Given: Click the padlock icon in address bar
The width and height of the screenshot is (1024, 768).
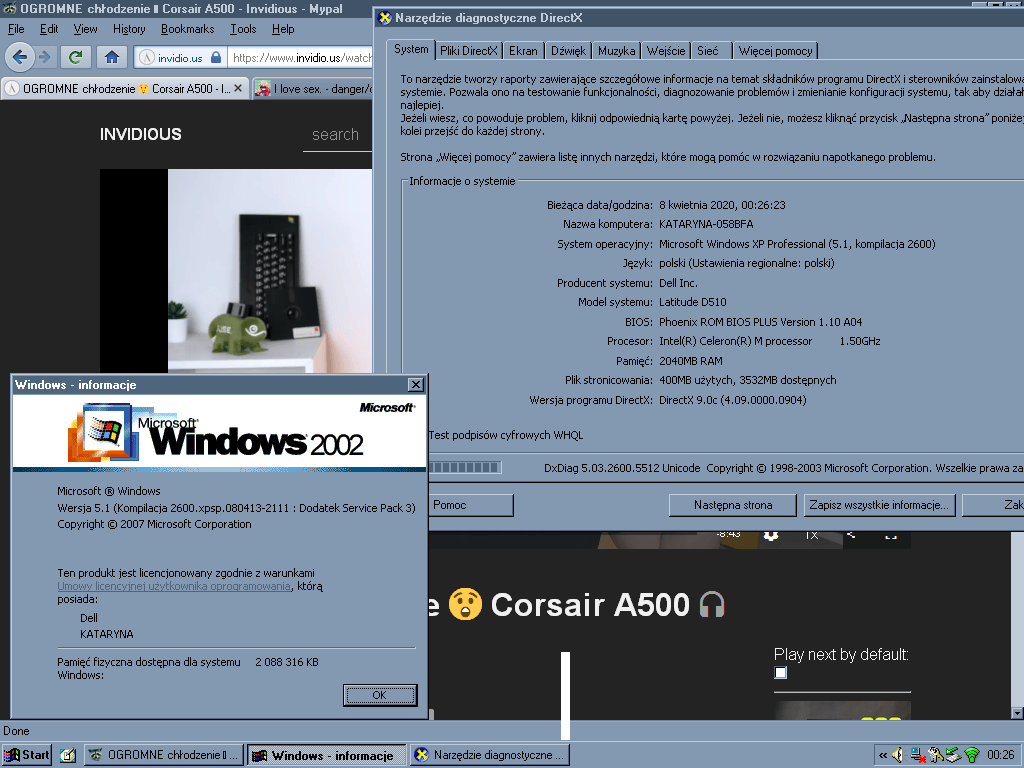Looking at the screenshot, I should 217,58.
